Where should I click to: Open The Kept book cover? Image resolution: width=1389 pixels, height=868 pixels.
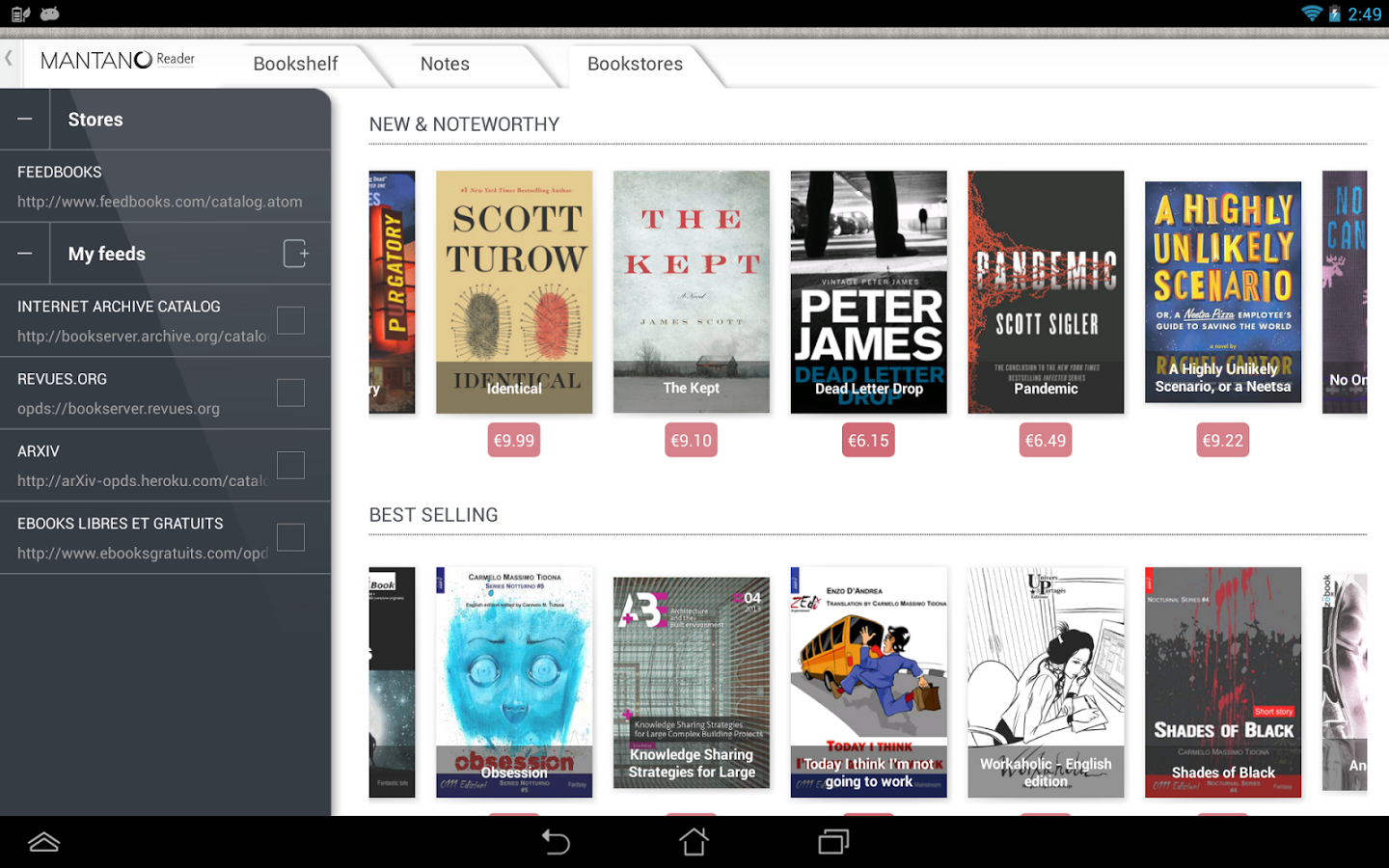tap(691, 291)
